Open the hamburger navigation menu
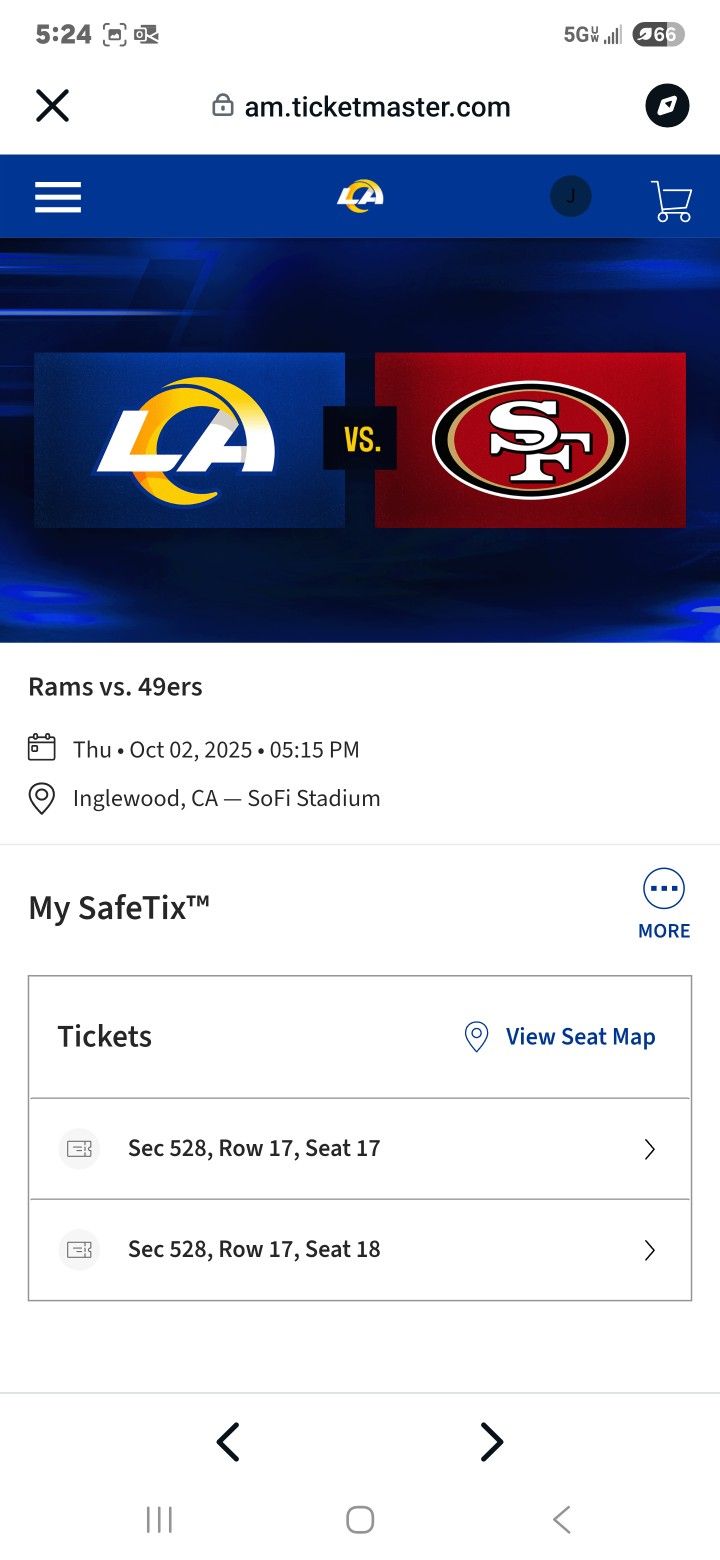 [x=58, y=197]
